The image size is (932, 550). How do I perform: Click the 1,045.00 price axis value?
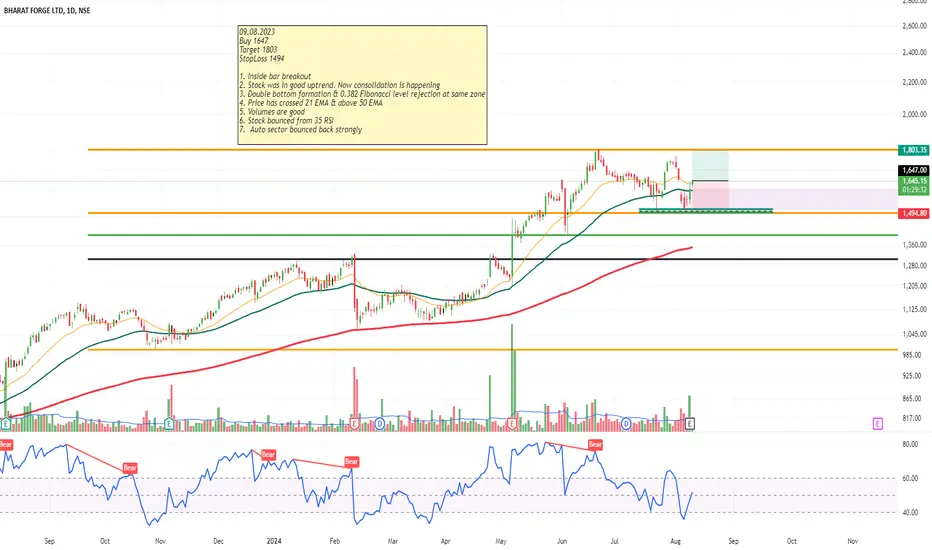click(915, 334)
